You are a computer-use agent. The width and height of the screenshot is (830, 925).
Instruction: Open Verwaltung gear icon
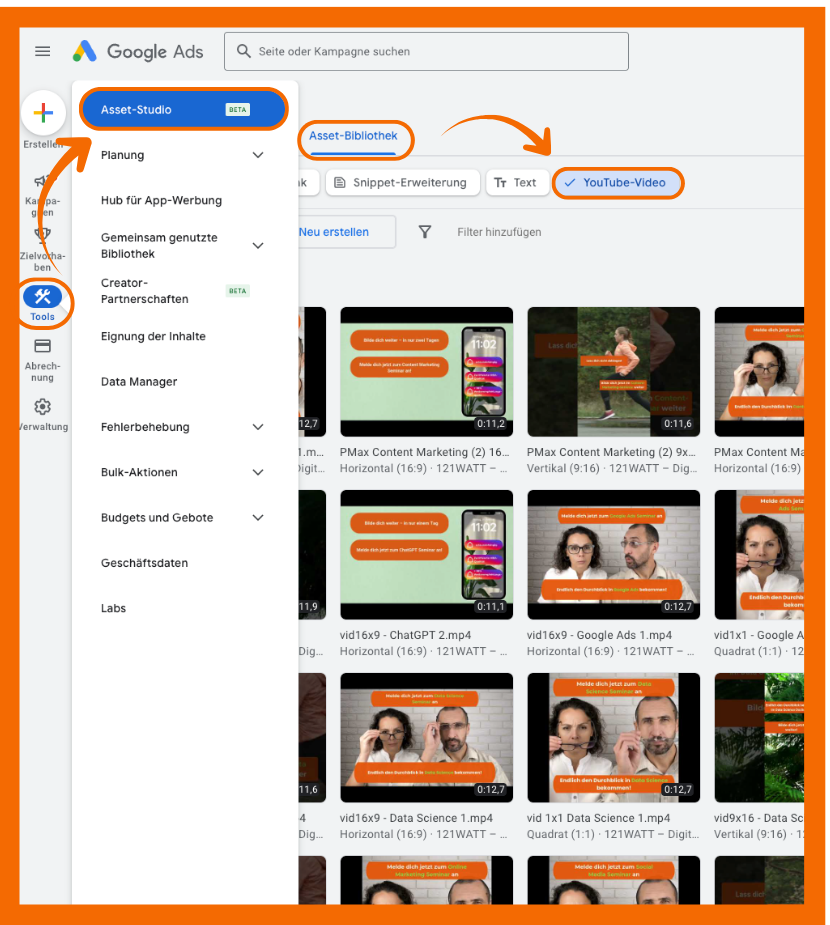(43, 407)
